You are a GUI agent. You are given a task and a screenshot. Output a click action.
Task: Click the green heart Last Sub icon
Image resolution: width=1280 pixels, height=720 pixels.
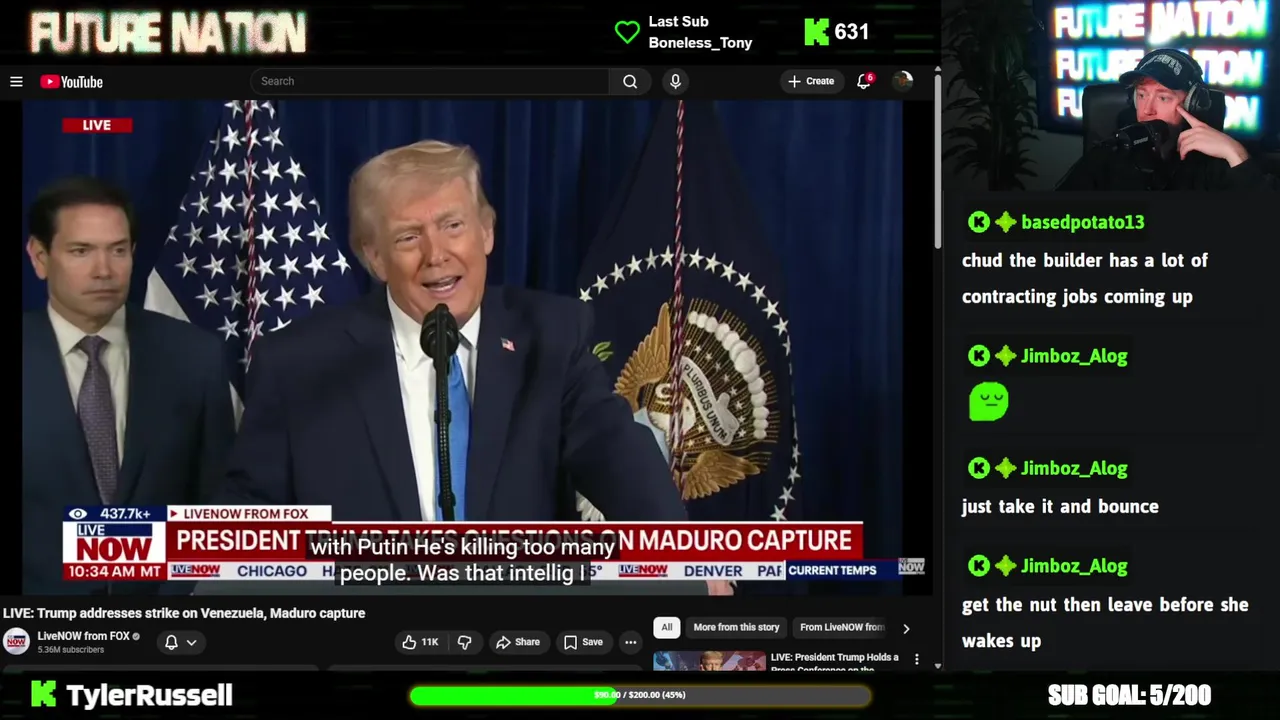point(627,32)
